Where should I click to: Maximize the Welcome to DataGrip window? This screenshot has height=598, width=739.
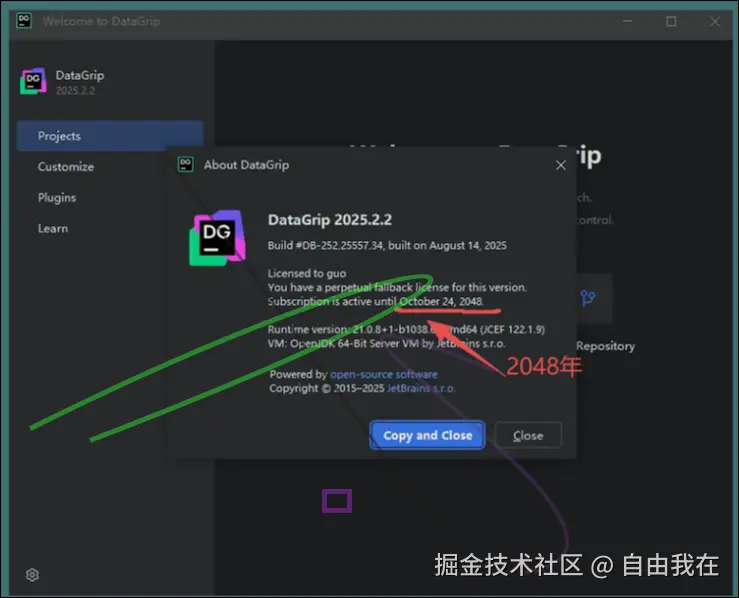pos(671,21)
